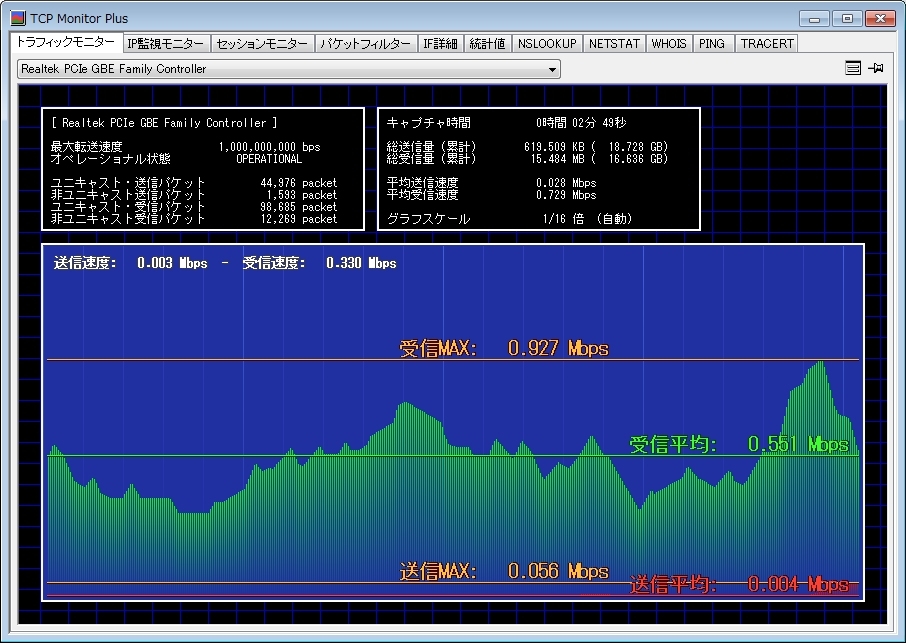
Task: Open the セッションモニター tab
Action: pos(263,44)
